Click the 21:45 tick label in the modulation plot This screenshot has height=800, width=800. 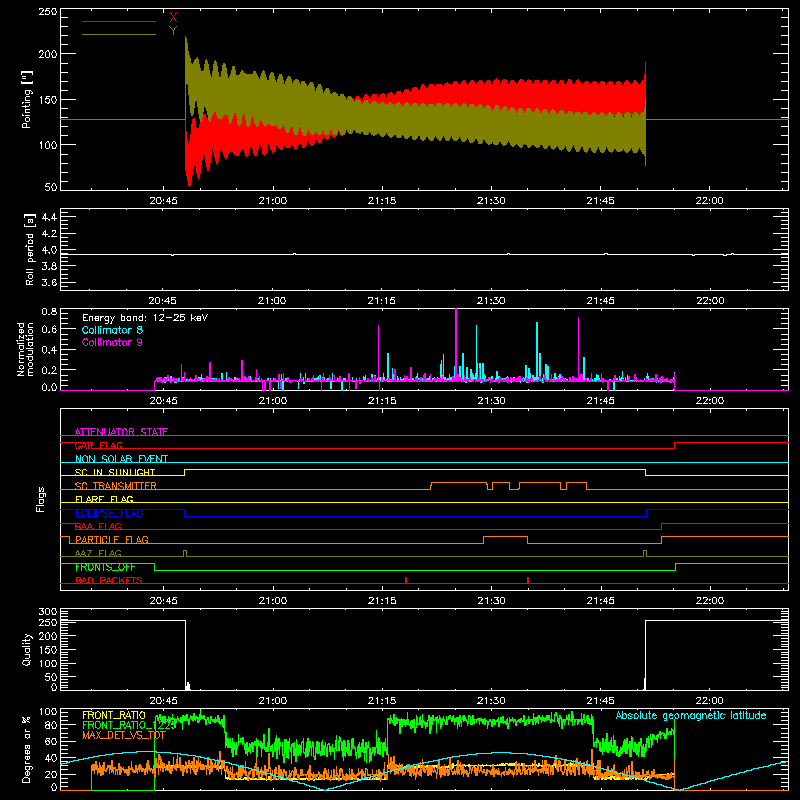[x=601, y=401]
